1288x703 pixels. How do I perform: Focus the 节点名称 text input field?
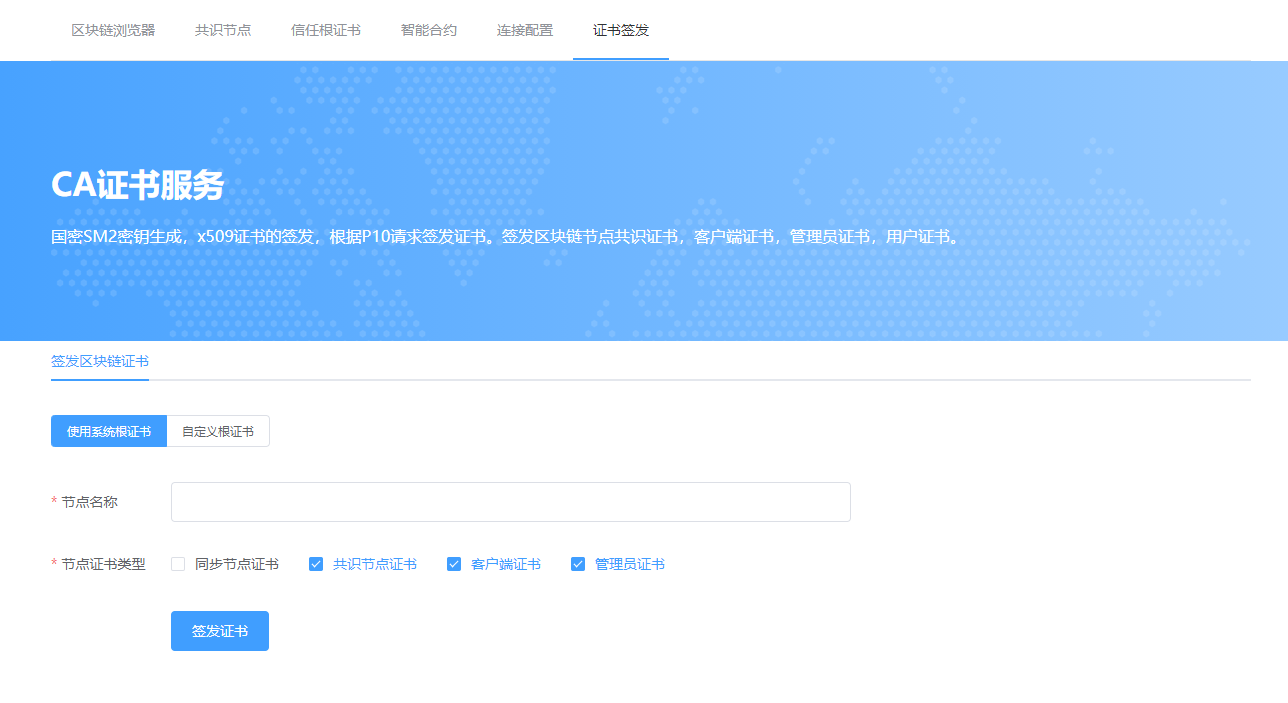[x=510, y=502]
